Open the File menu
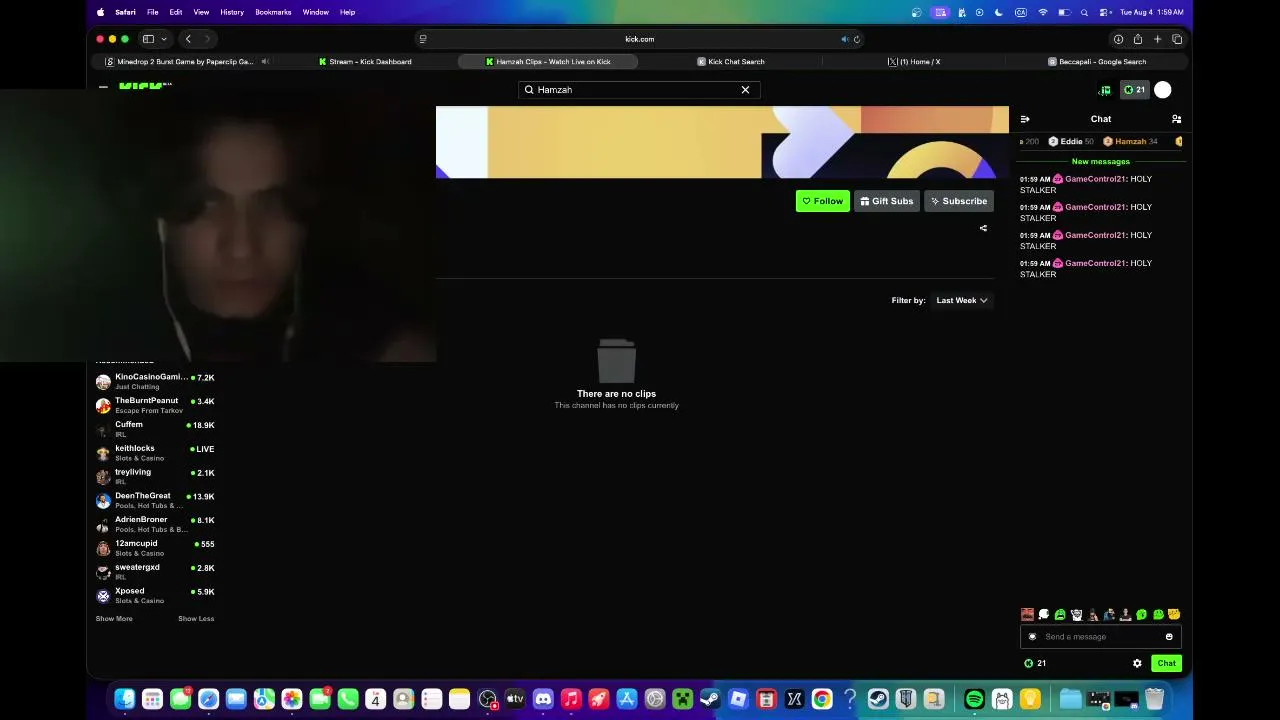The width and height of the screenshot is (1280, 720). (153, 12)
